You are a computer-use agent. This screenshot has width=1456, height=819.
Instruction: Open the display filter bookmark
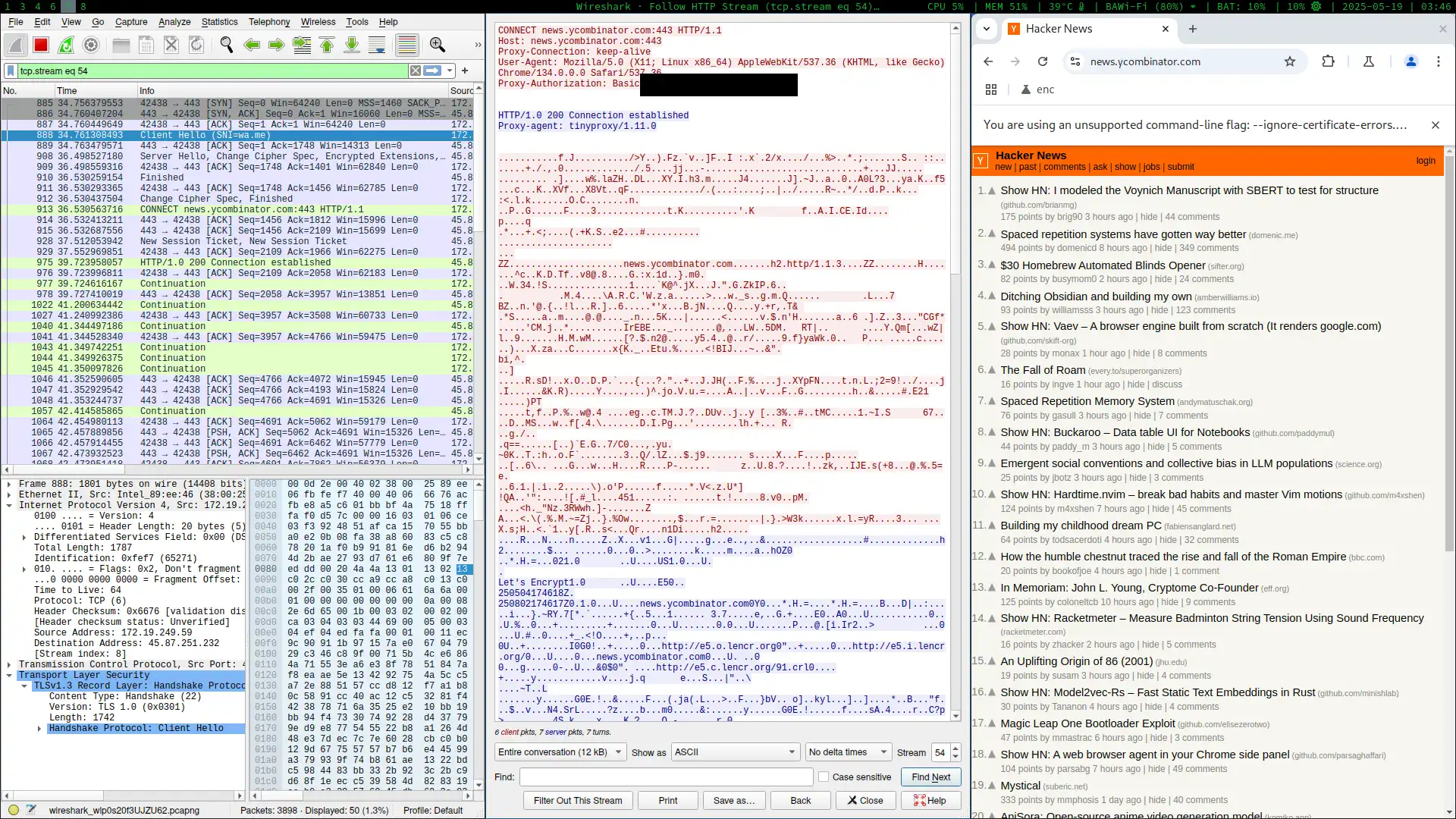click(x=11, y=71)
